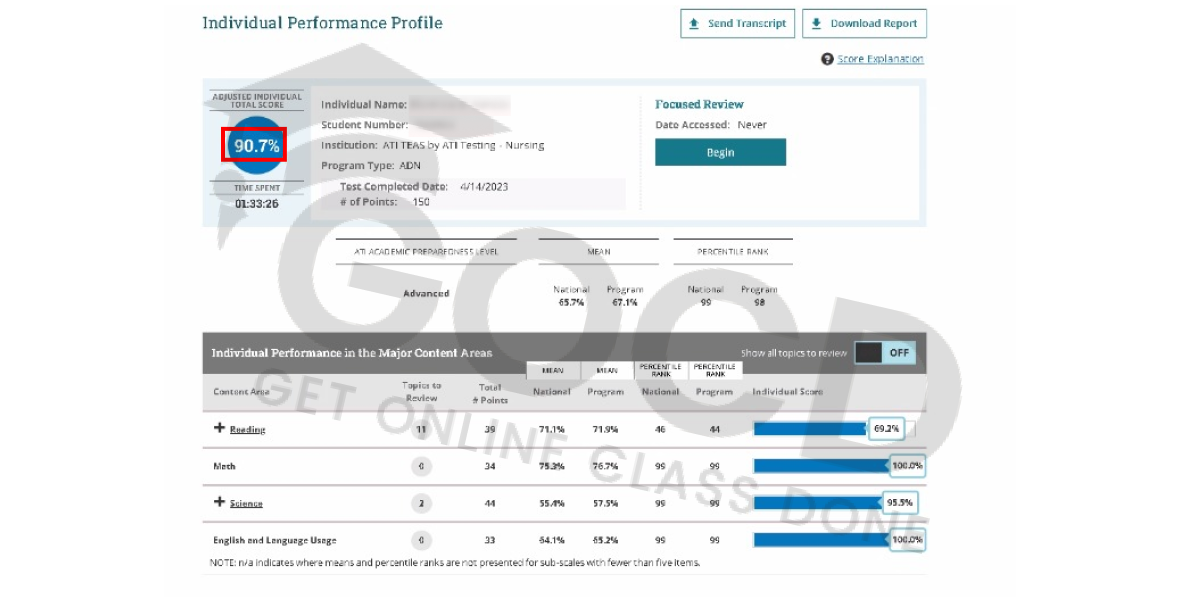1180x597 pixels.
Task: Open the Reading content area link
Action: pos(247,430)
